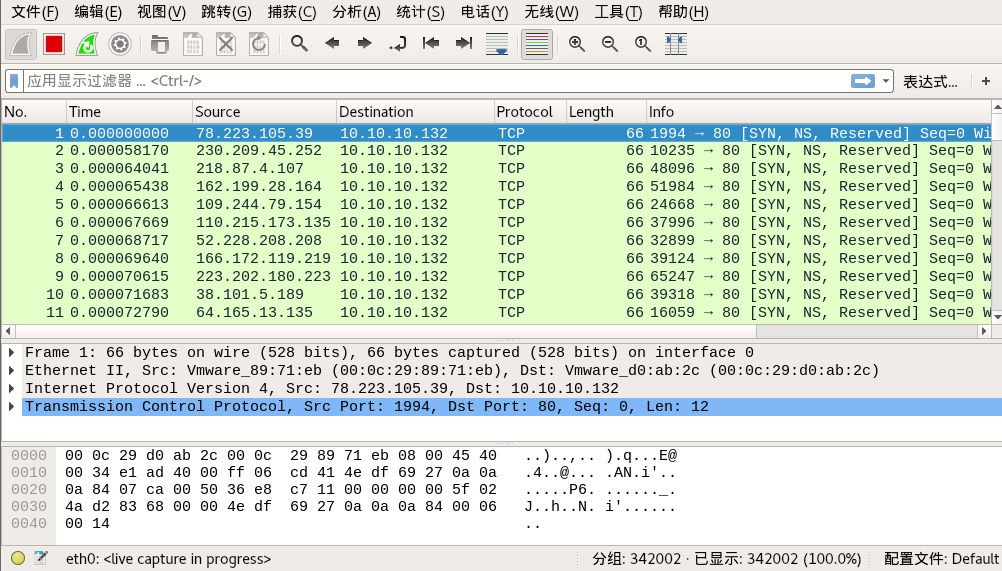Sort by the Info column header
The width and height of the screenshot is (1002, 571).
819,112
